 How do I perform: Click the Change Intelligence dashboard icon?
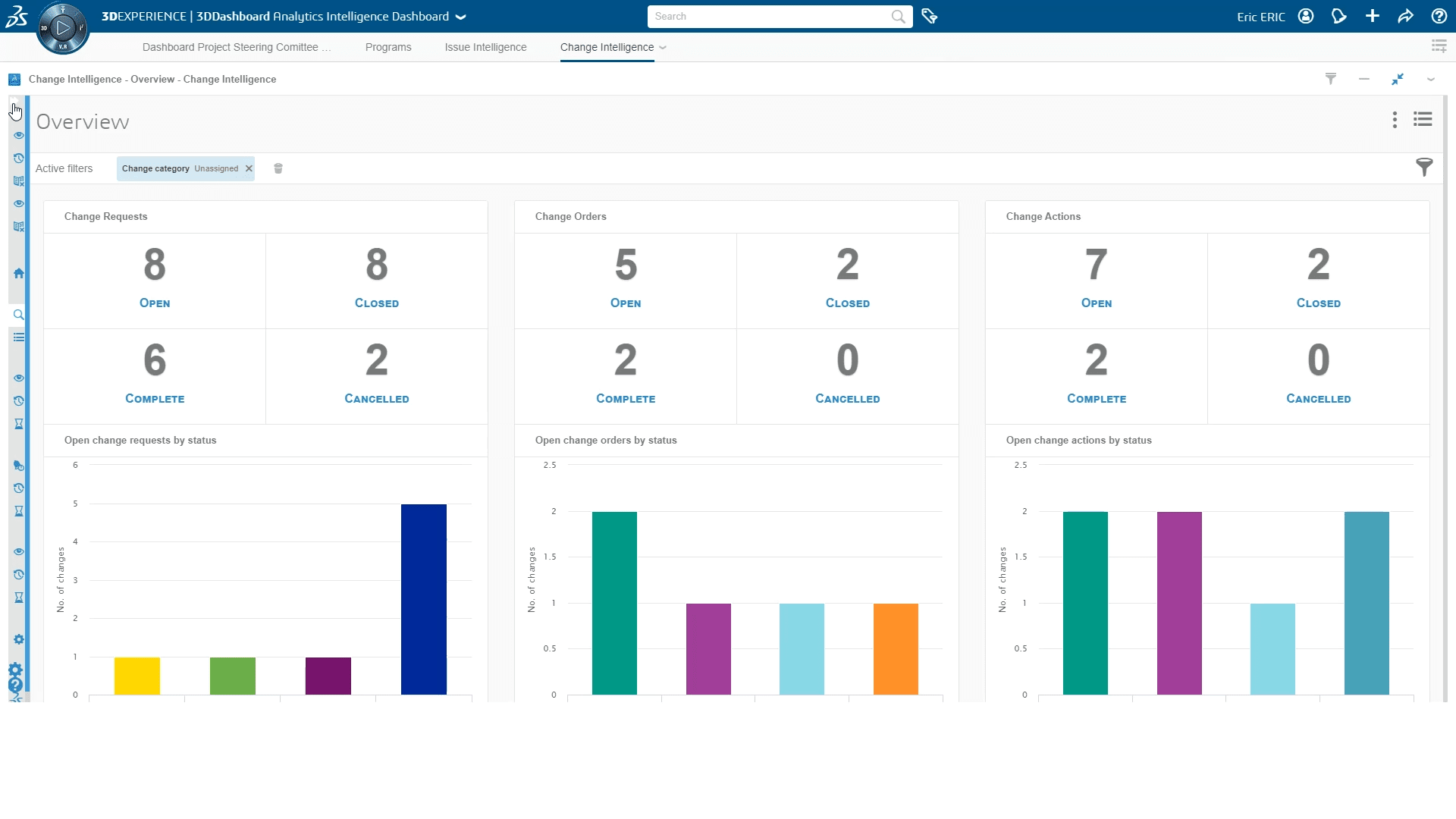tap(14, 79)
